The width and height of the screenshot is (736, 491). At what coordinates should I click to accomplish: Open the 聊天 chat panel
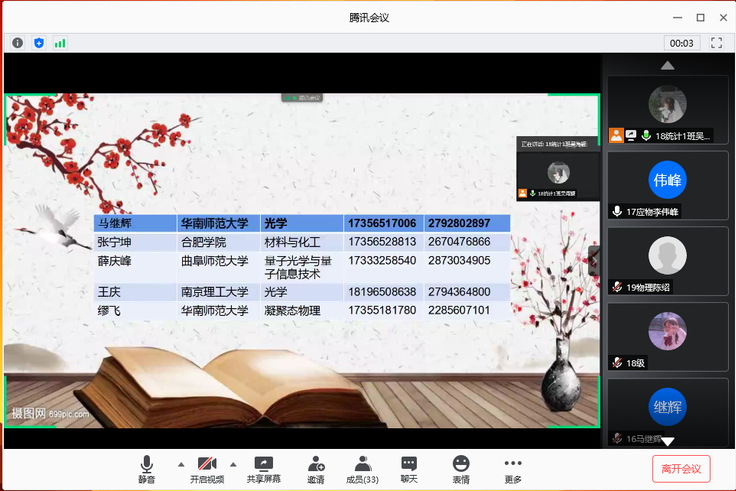tap(409, 469)
